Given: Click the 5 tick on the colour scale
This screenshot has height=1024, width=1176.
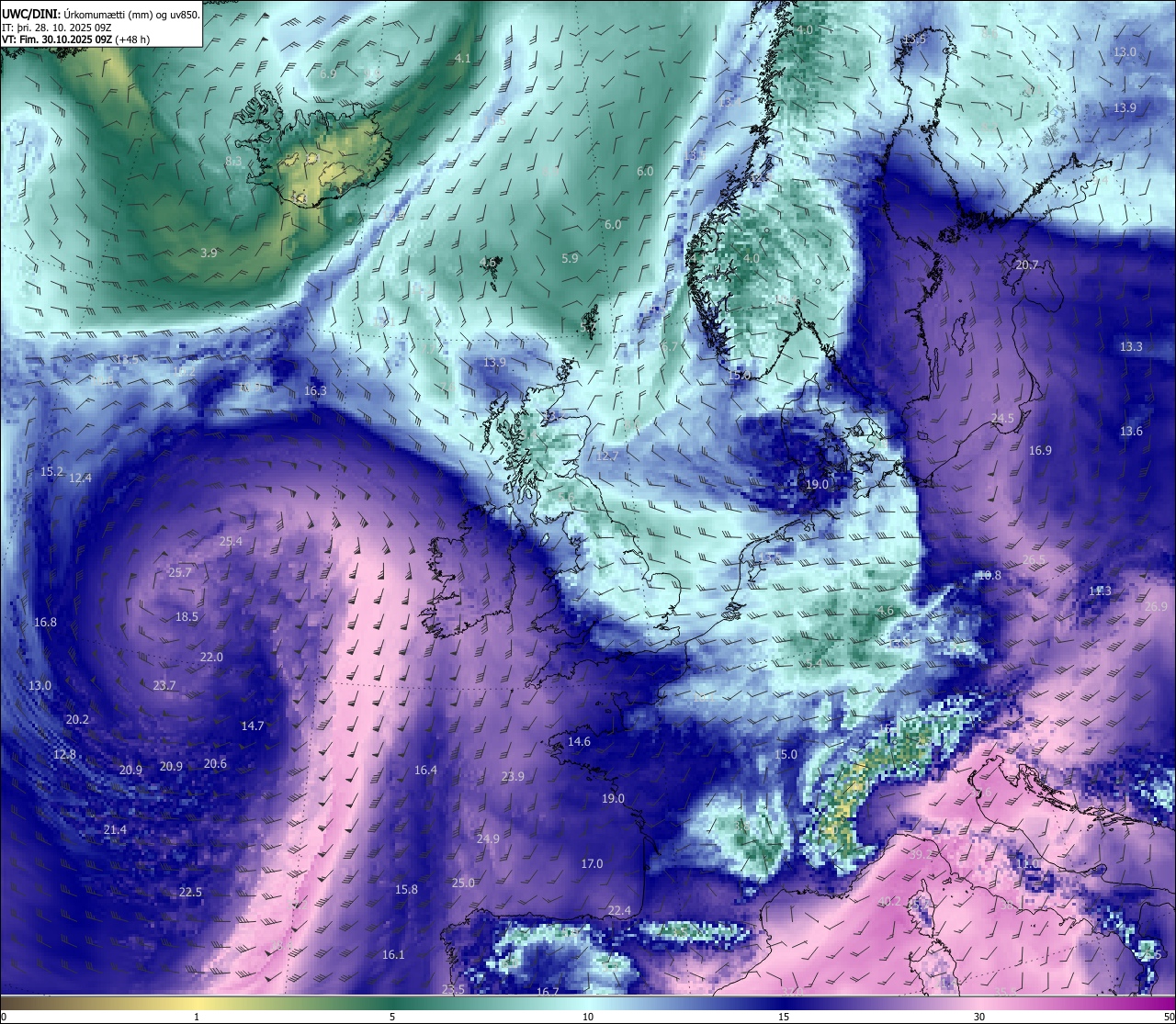Looking at the screenshot, I should pos(392,1017).
